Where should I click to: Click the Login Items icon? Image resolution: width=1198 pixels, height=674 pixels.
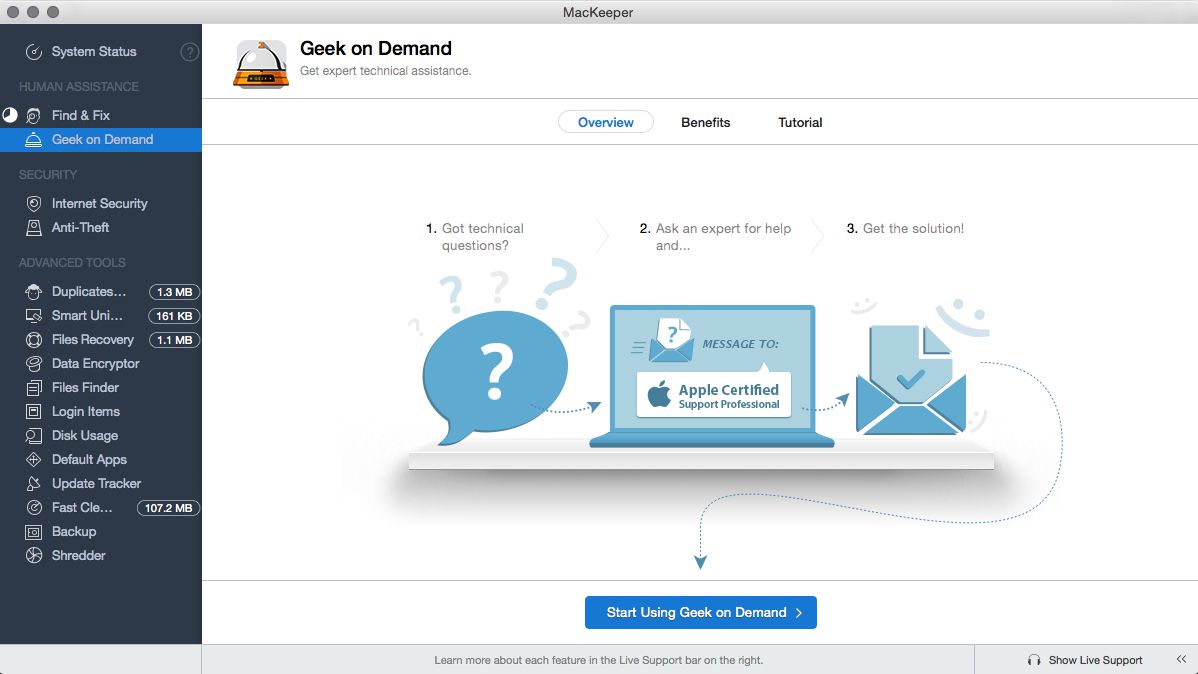tap(34, 412)
